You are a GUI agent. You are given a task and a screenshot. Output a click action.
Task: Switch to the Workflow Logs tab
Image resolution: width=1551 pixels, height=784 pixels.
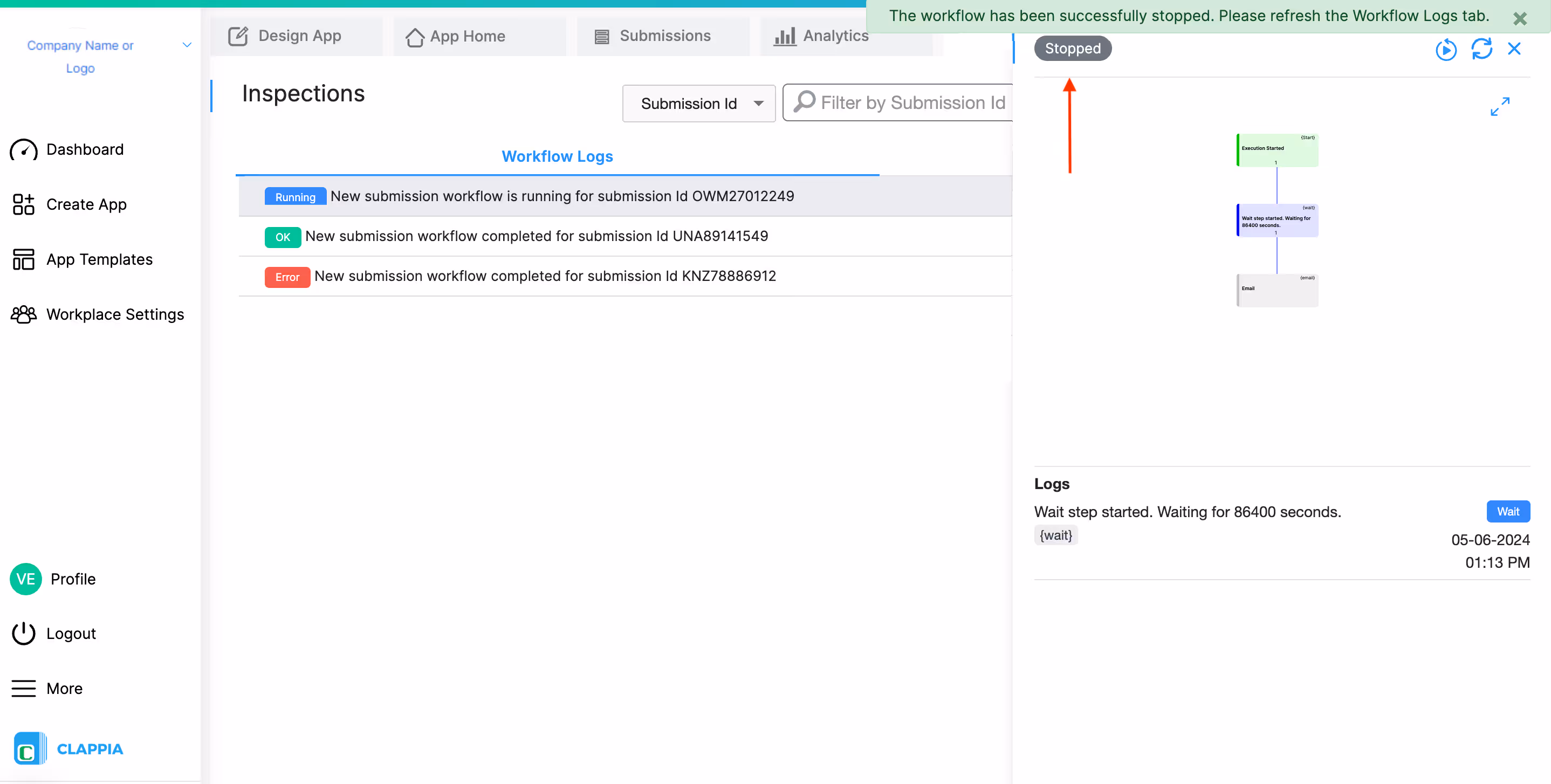point(557,156)
